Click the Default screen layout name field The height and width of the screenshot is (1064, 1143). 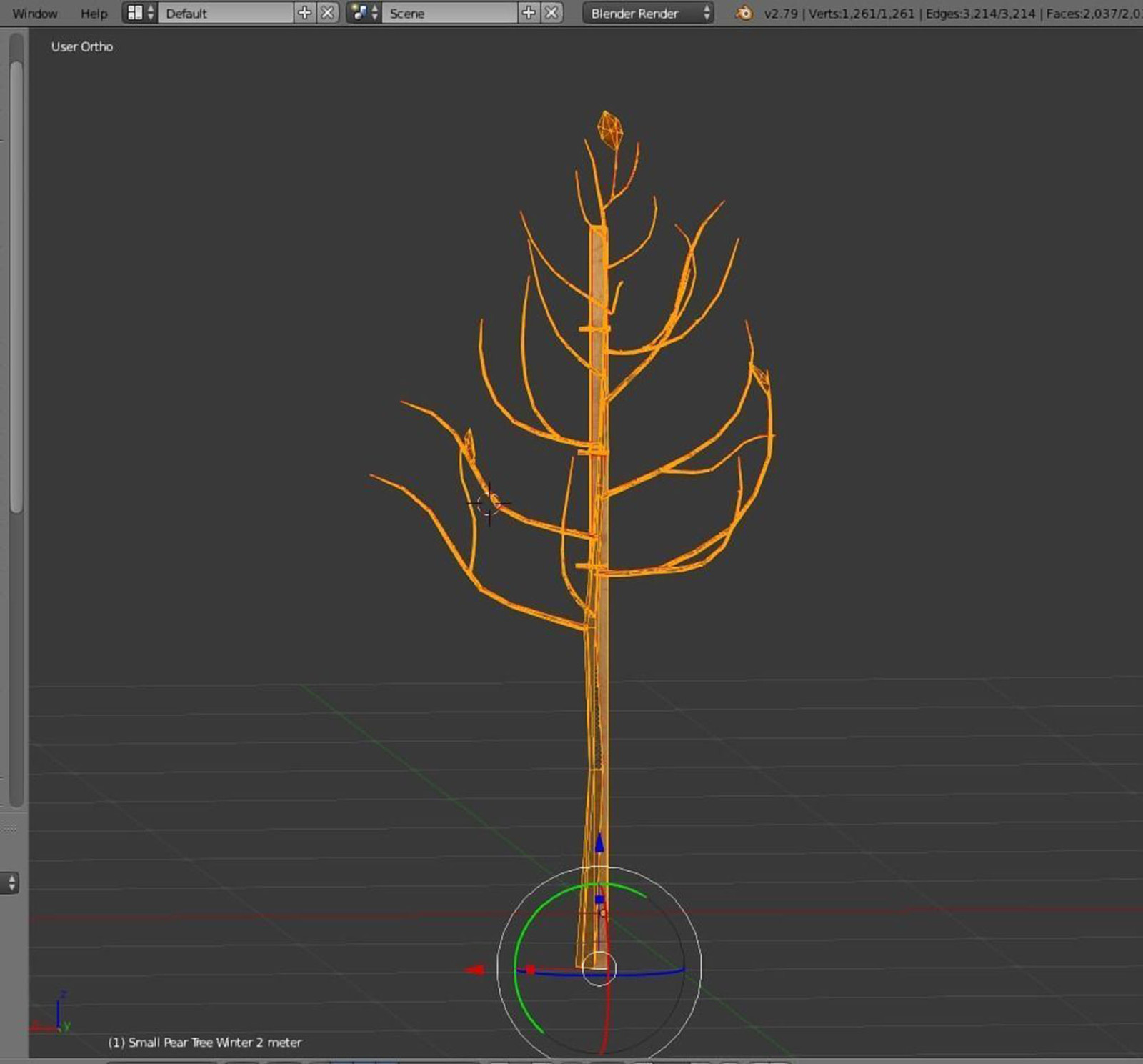click(x=225, y=13)
